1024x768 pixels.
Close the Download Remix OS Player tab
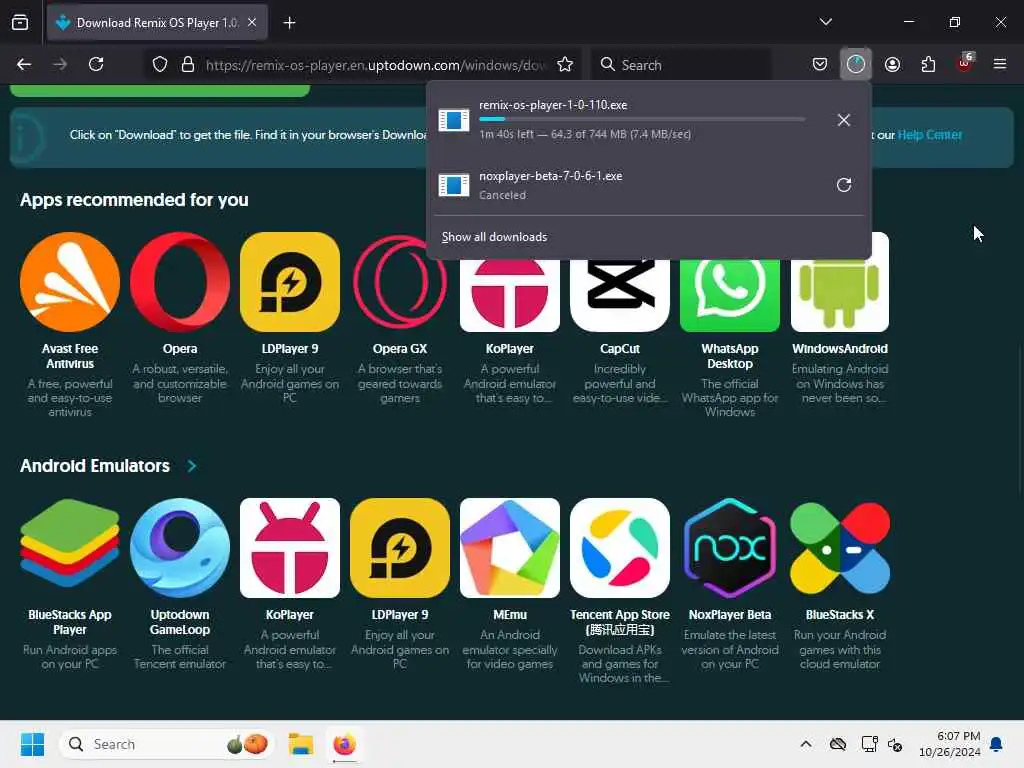pyautogui.click(x=252, y=22)
